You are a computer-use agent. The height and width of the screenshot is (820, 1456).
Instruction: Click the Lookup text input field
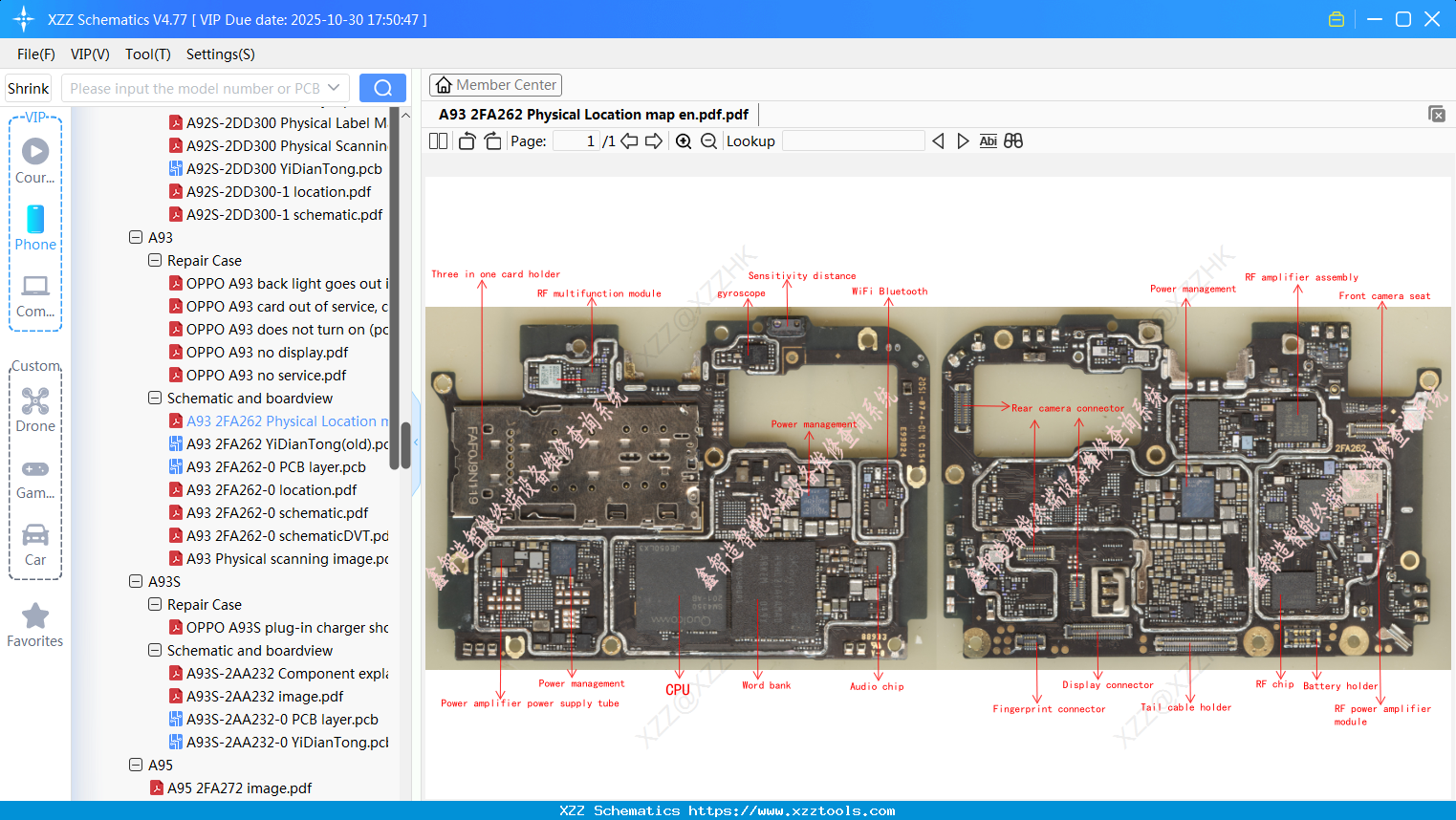[853, 141]
